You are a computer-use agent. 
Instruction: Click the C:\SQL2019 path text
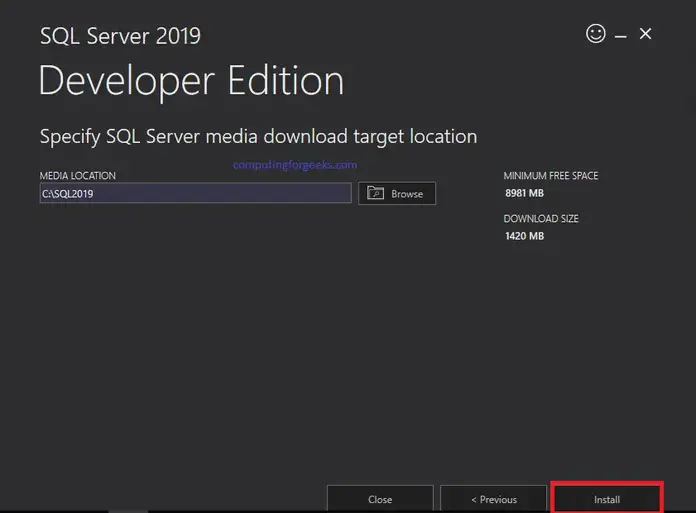pos(67,194)
